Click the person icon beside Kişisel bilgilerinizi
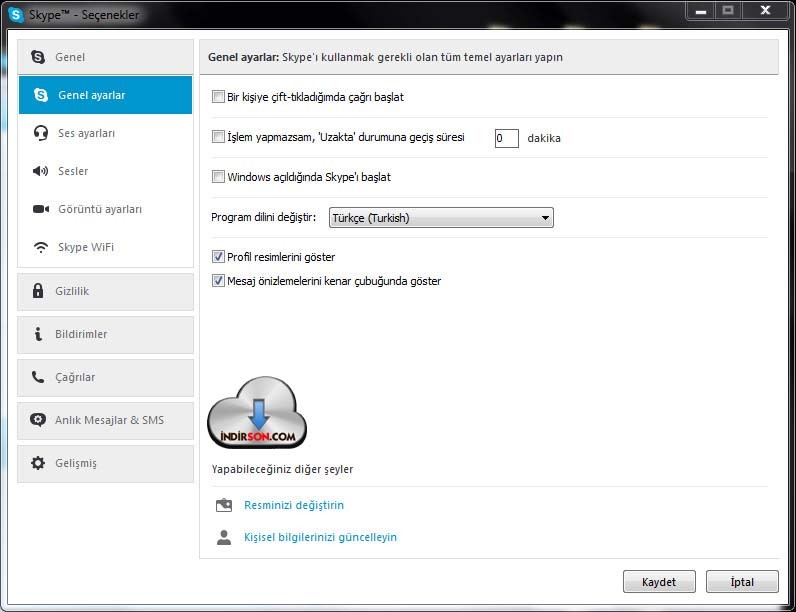The width and height of the screenshot is (796, 612). point(224,537)
